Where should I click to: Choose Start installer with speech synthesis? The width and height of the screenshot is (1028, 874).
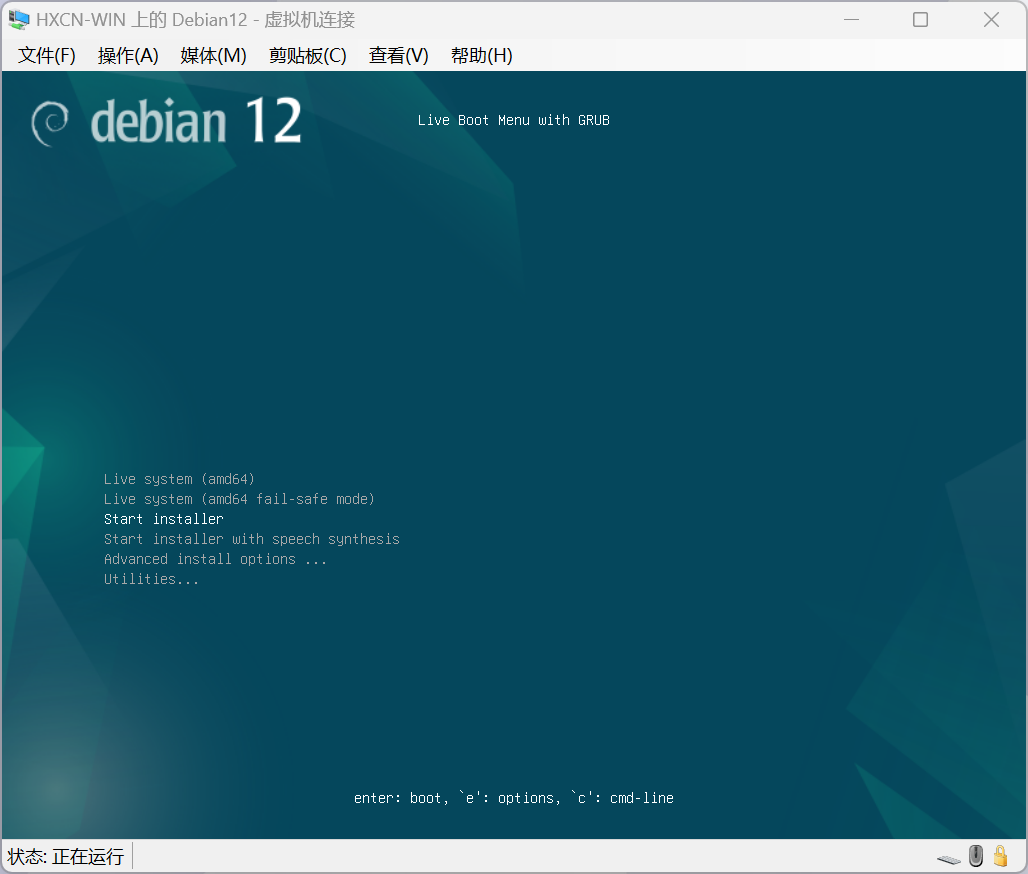[252, 540]
